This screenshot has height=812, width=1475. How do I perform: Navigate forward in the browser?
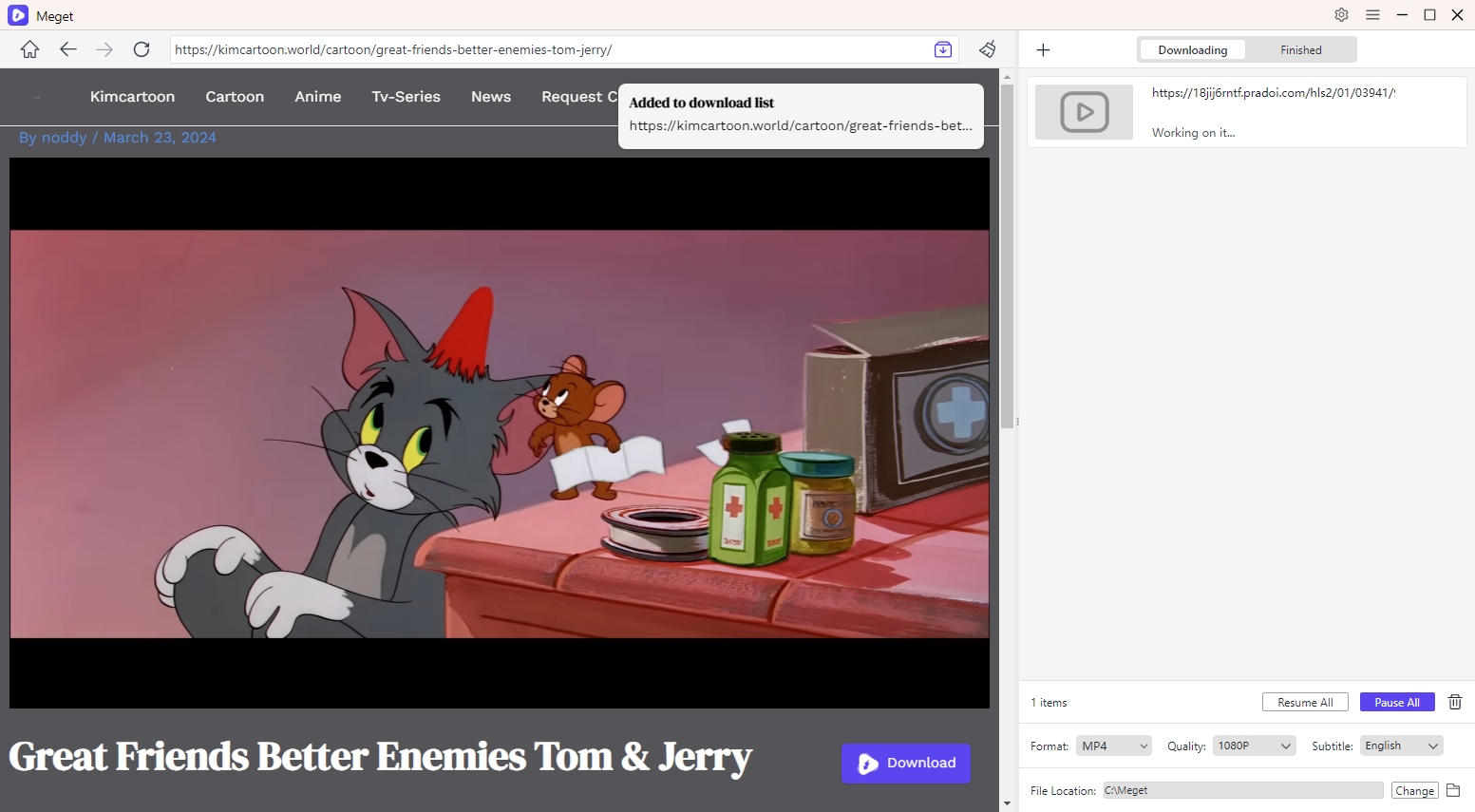tap(104, 49)
